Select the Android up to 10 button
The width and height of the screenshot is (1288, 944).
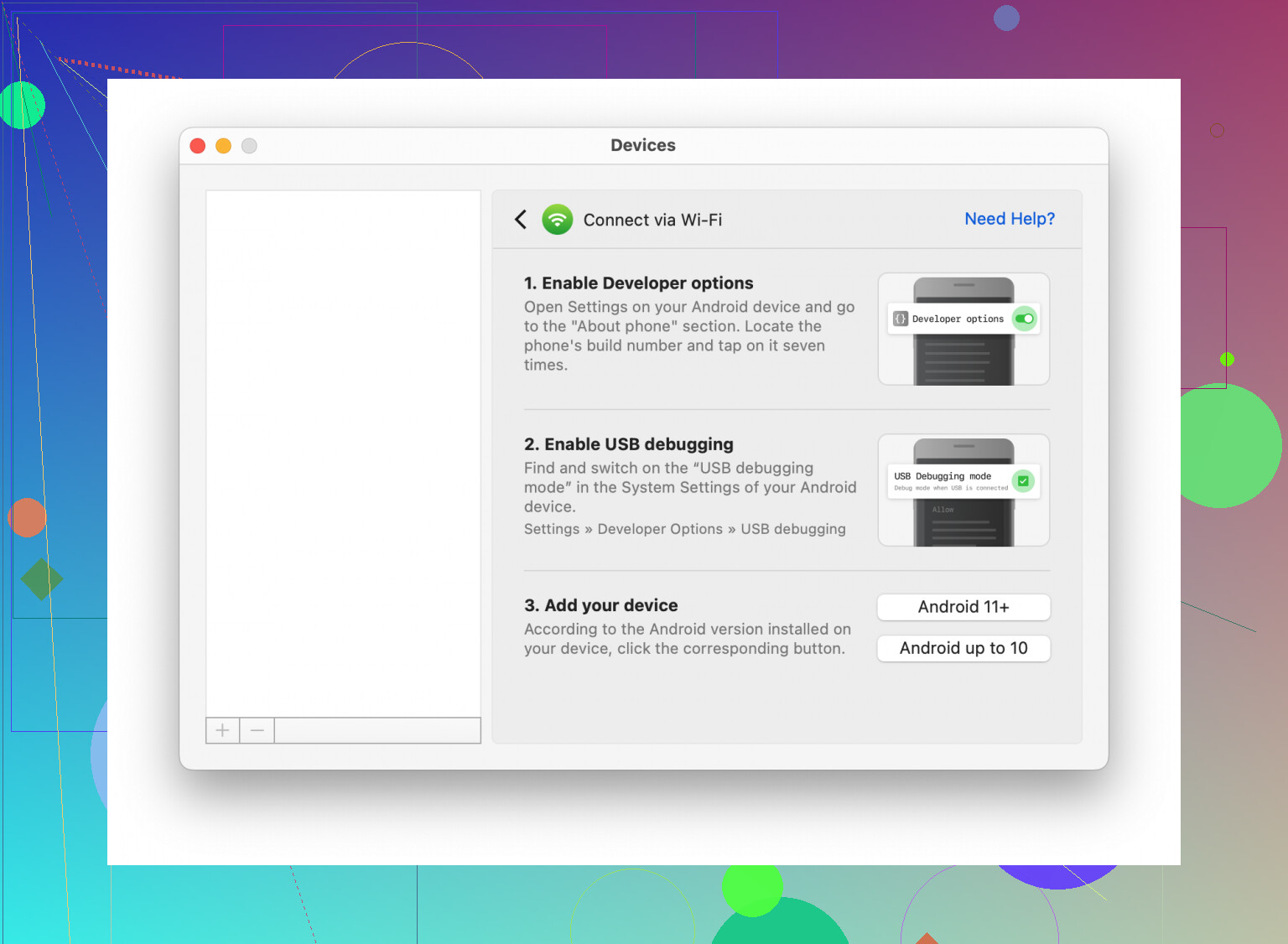(963, 648)
